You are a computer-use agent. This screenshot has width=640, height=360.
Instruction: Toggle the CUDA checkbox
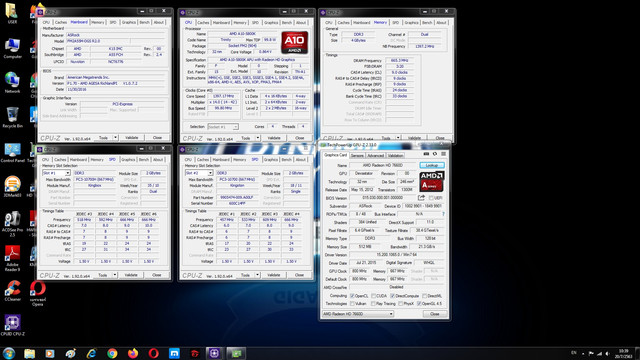(x=373, y=296)
